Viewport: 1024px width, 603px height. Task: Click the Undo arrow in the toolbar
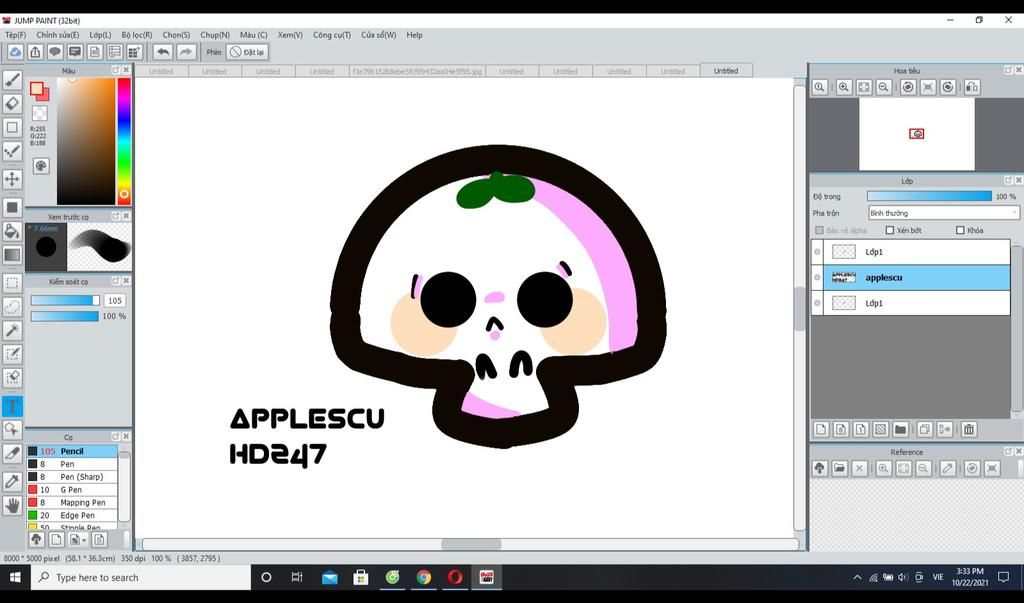click(x=163, y=52)
